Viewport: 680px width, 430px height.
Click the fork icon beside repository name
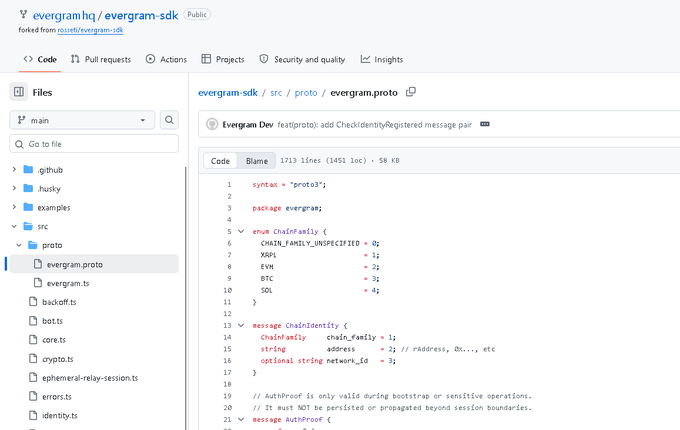click(x=23, y=15)
